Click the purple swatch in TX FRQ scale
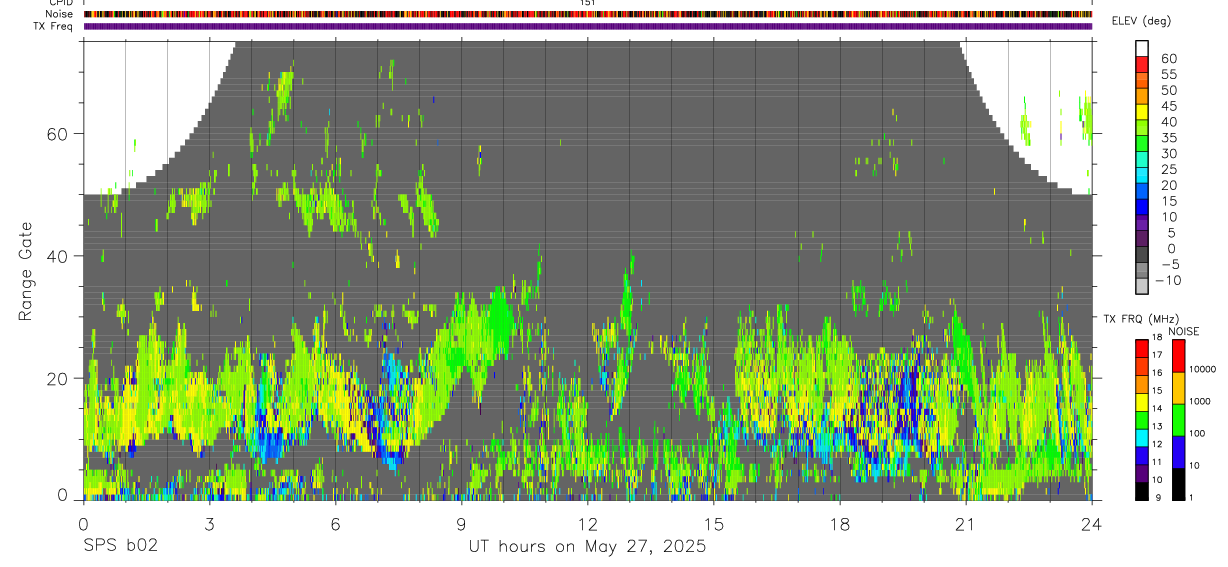The image size is (1228, 567). pos(1143,474)
